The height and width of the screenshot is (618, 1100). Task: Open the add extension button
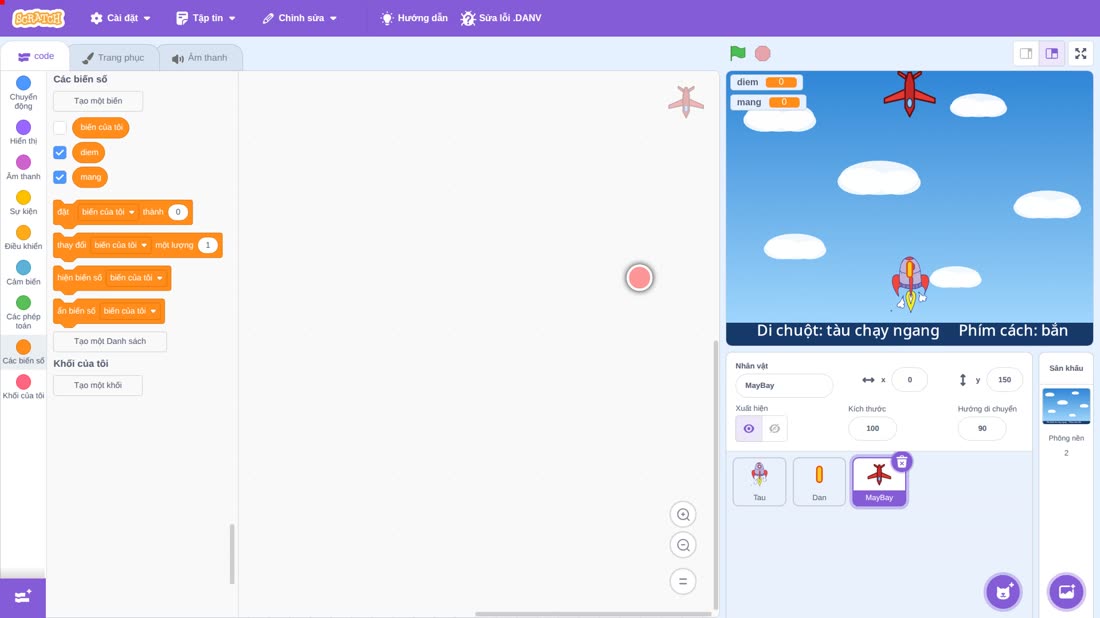click(23, 597)
